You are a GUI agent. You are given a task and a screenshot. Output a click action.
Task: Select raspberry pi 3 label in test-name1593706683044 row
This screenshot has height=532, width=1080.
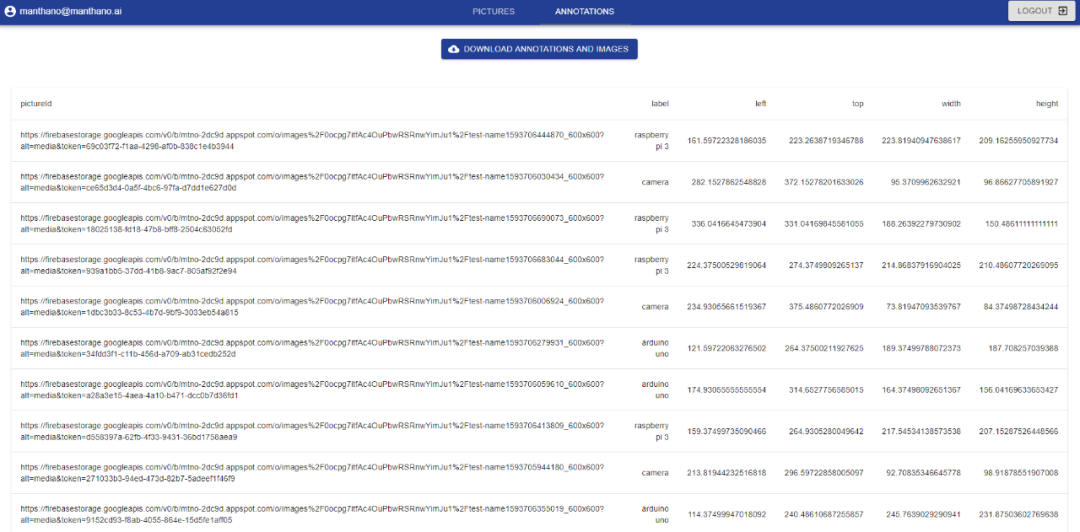point(651,265)
